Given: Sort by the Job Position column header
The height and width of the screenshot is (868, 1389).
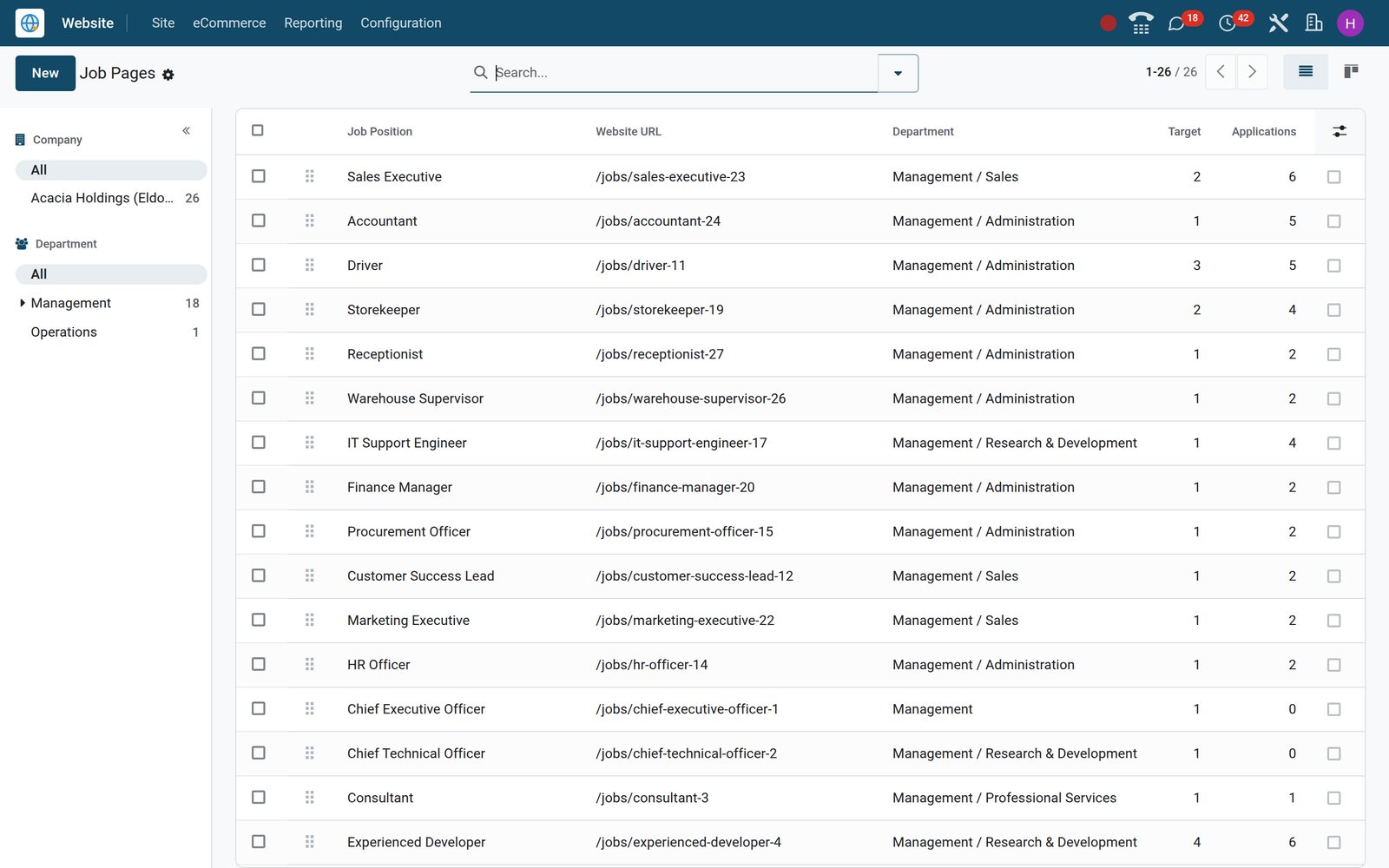Looking at the screenshot, I should (379, 132).
